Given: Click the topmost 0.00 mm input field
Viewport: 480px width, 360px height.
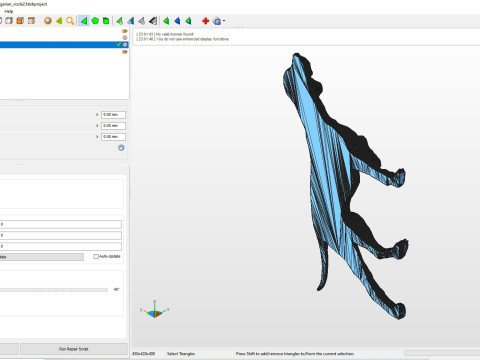Looking at the screenshot, I should [113, 115].
